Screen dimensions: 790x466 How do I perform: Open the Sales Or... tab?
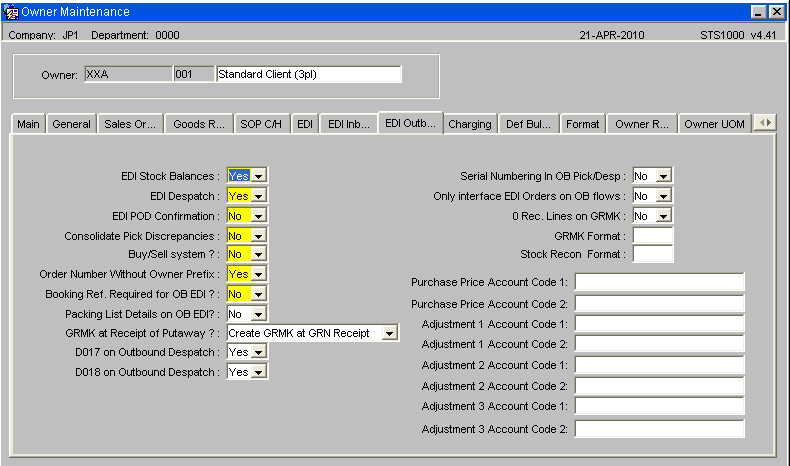tap(130, 124)
